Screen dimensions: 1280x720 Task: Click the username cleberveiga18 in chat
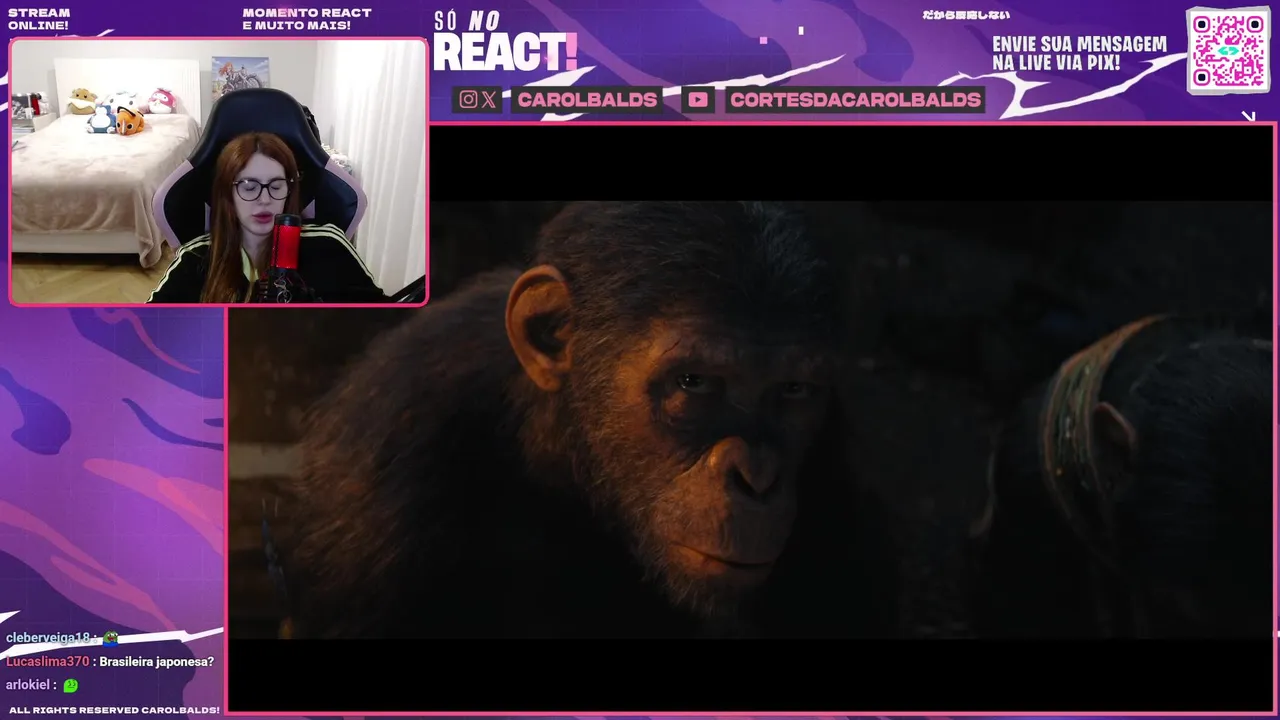pos(47,638)
